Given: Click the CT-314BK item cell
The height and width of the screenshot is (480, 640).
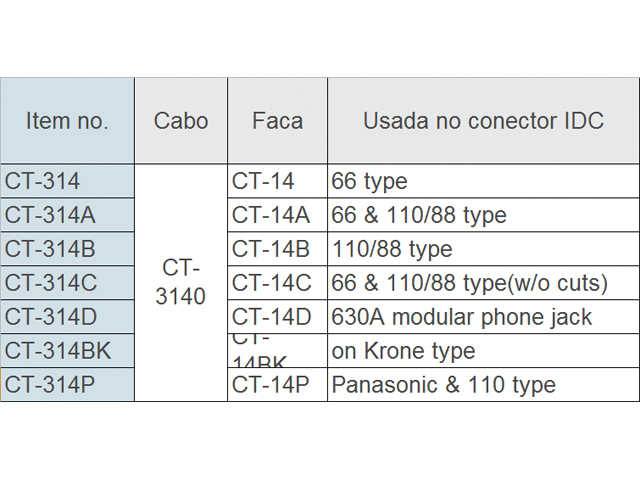Looking at the screenshot, I should 67,351.
